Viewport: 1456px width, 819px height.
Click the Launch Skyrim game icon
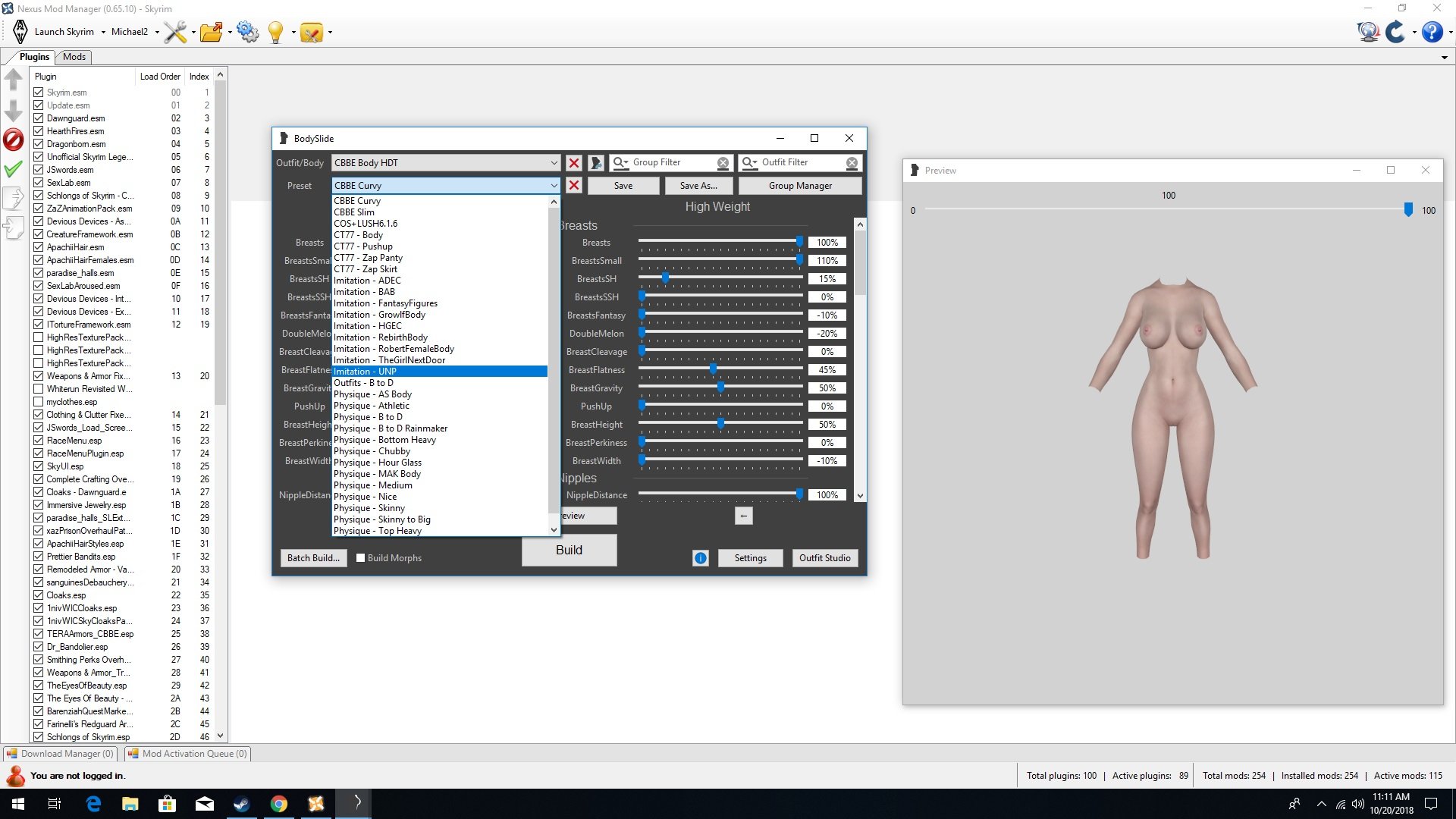(x=20, y=32)
